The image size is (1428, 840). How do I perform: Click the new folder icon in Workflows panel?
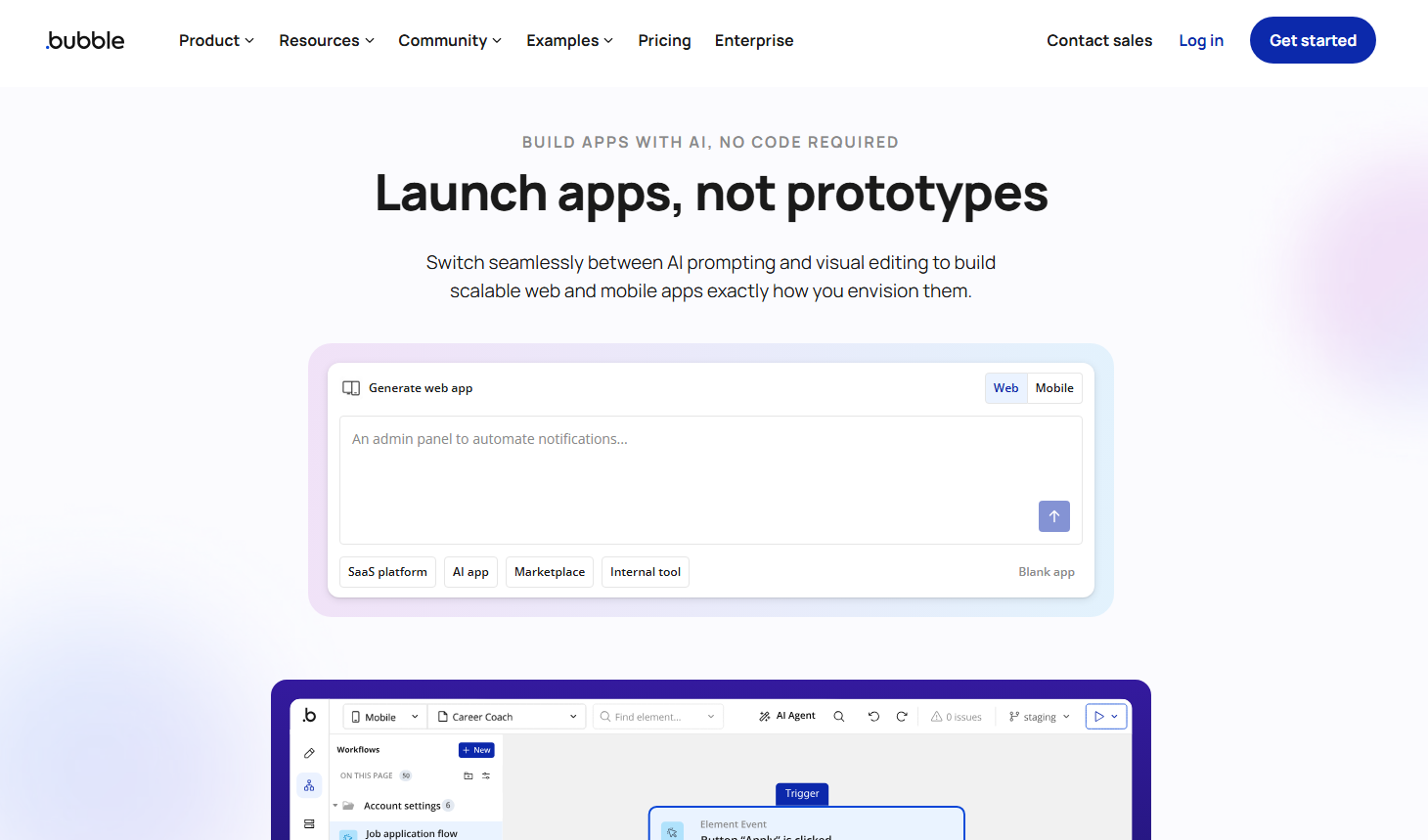pyautogui.click(x=469, y=775)
